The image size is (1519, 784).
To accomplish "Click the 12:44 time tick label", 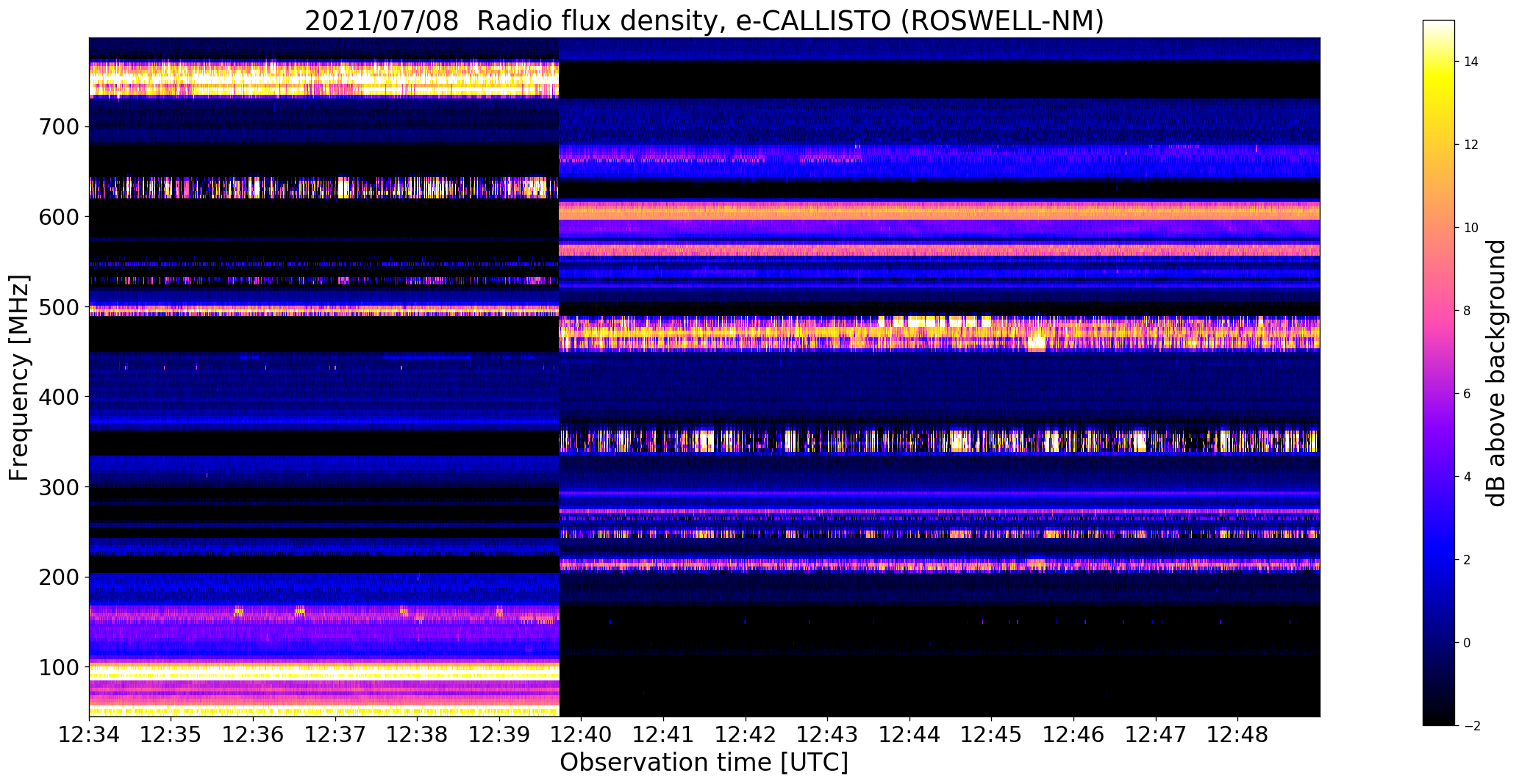I will tap(909, 734).
